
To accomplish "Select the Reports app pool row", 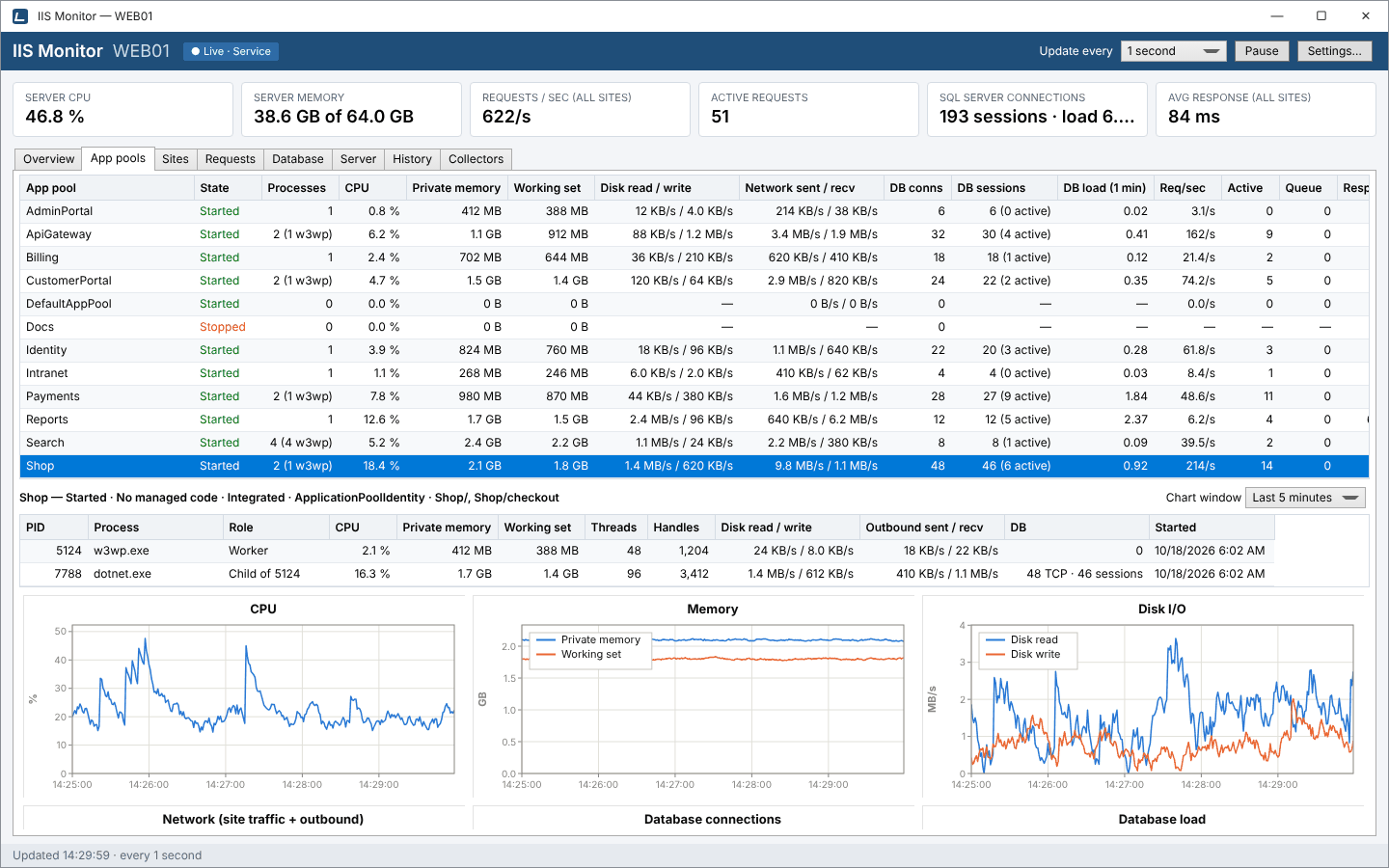I will [x=694, y=420].
